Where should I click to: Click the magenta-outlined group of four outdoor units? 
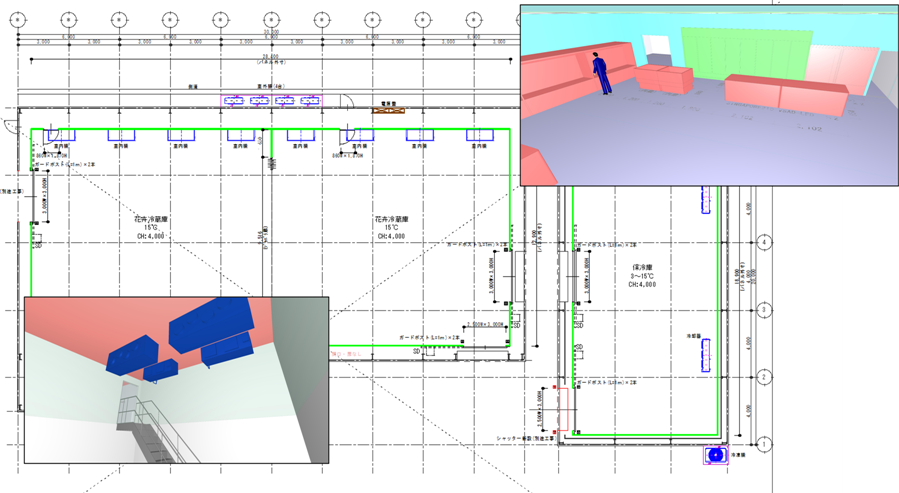point(272,101)
